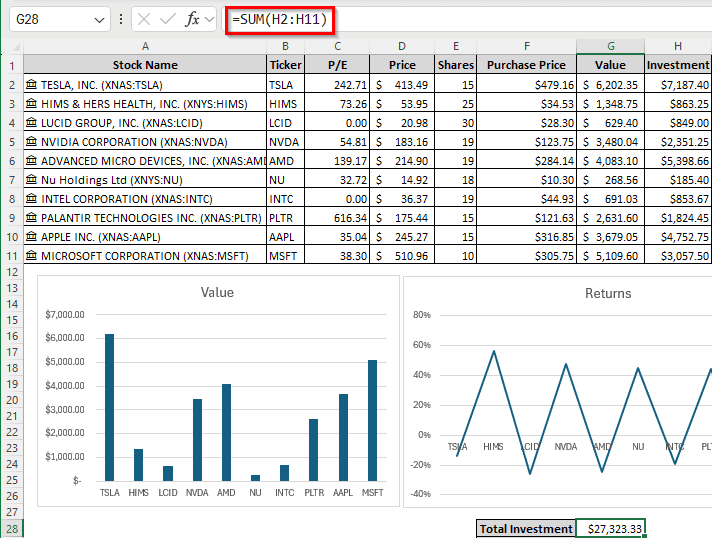Click the stock icon beside HIMS & HERS HEALTH
The image size is (712, 538).
click(x=31, y=104)
